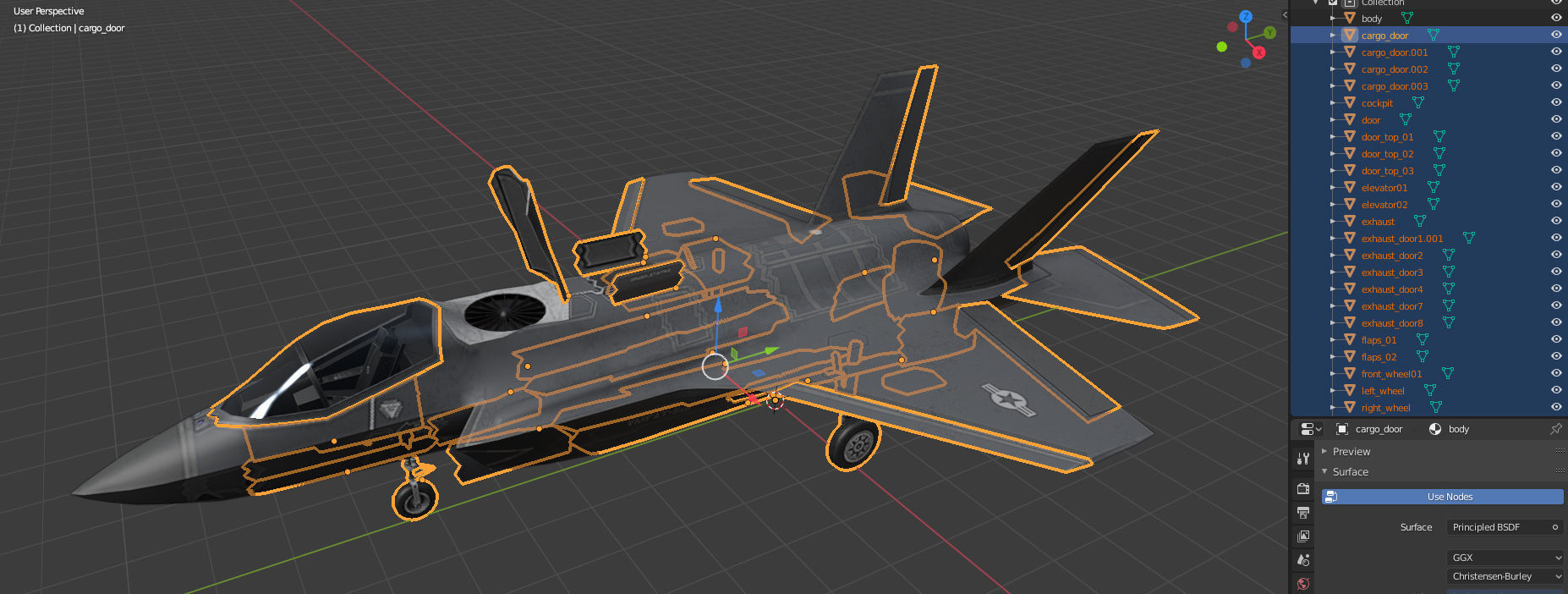Collapse the Collection tree in outliner
The height and width of the screenshot is (594, 1568).
pos(1316,3)
